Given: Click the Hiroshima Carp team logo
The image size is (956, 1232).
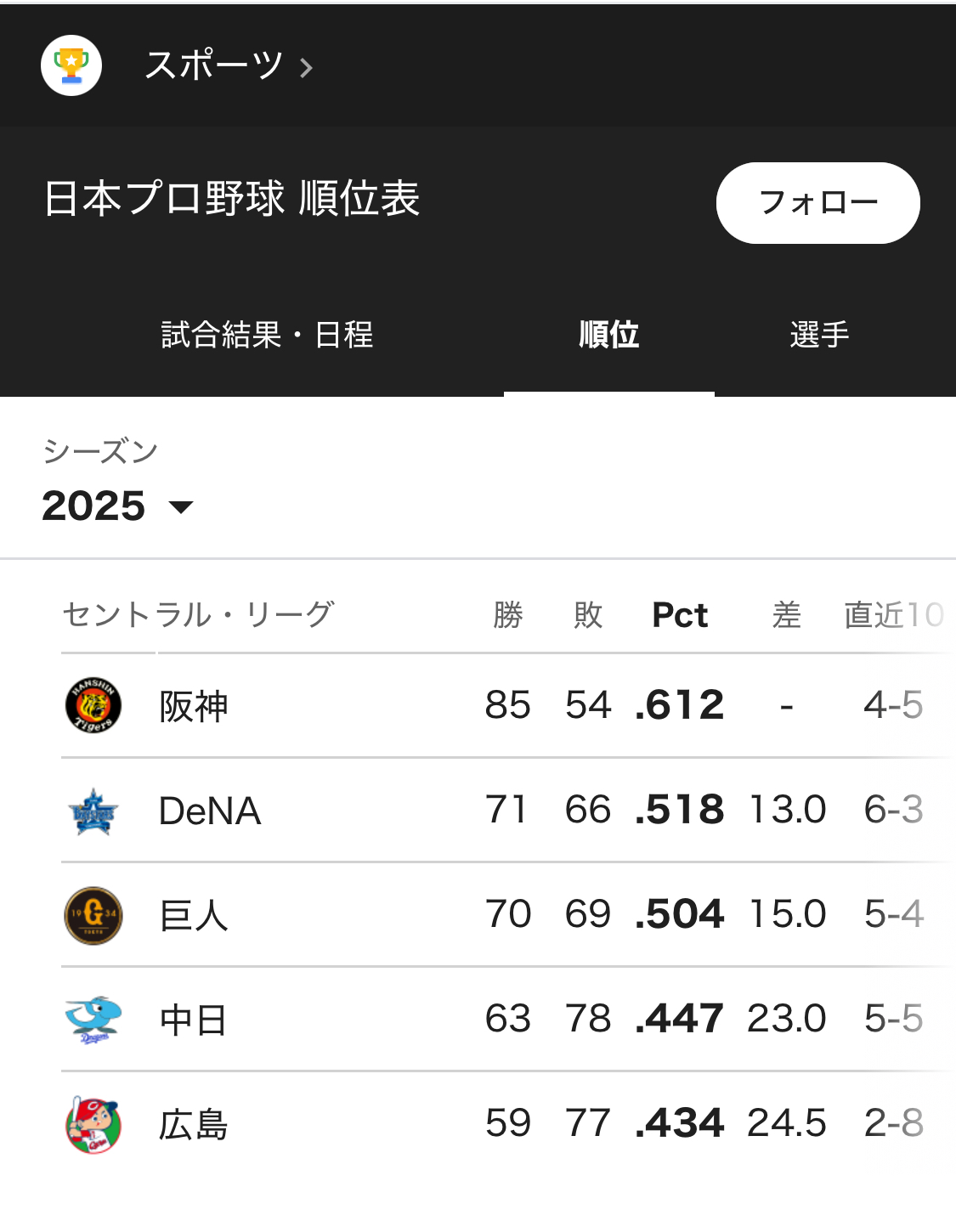Looking at the screenshot, I should tap(93, 1124).
